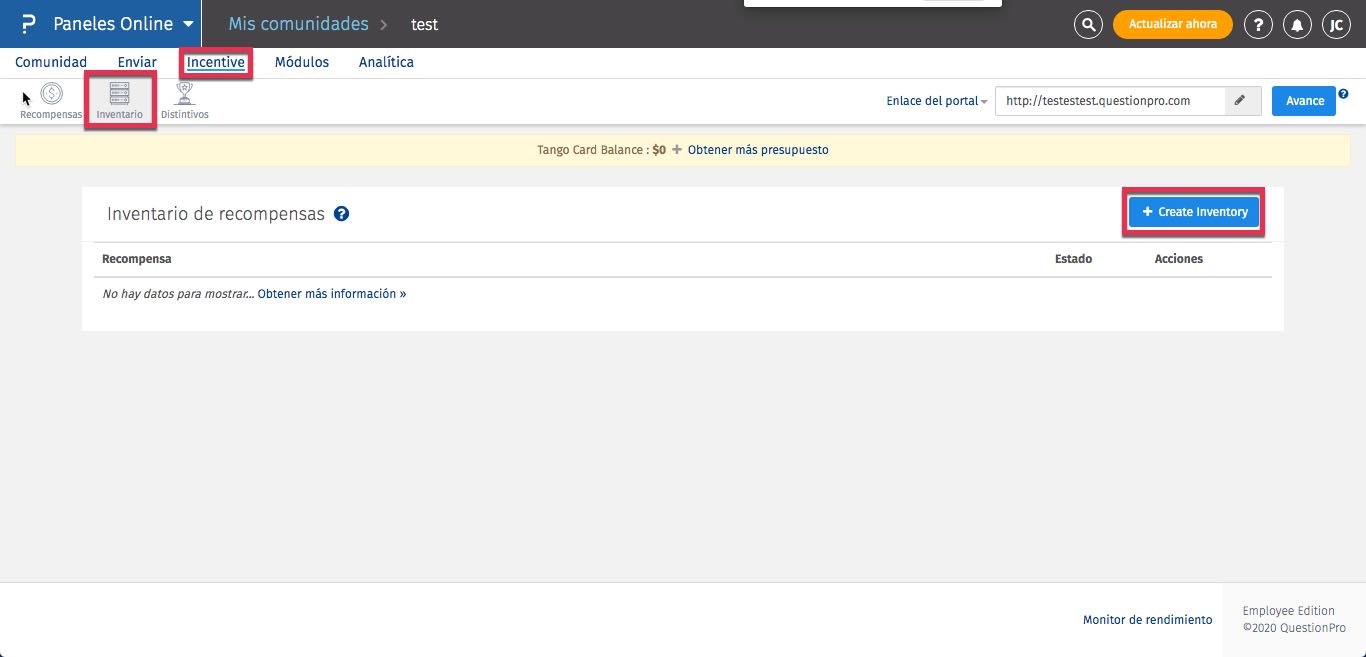Click the Estado column header
This screenshot has width=1366, height=657.
[x=1073, y=259]
